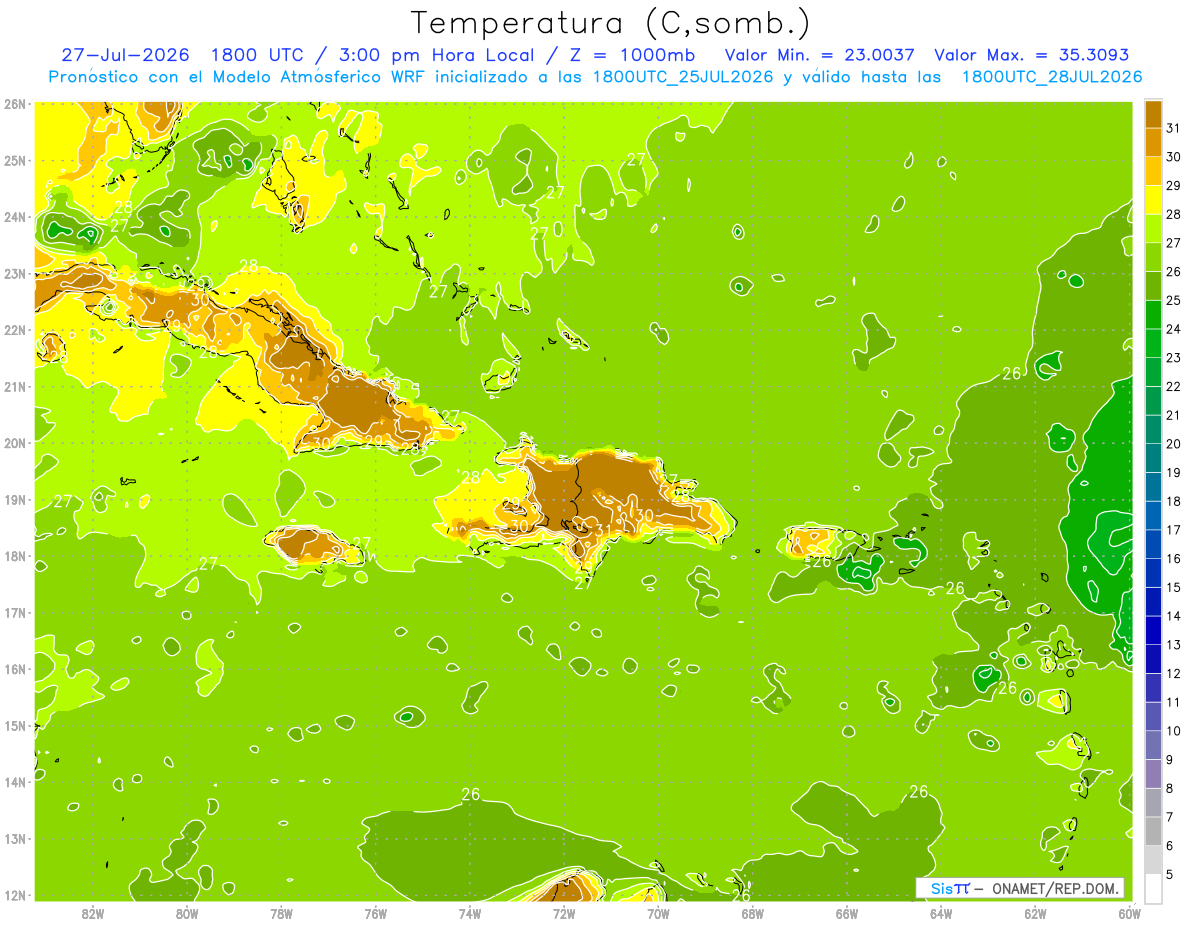Click the '8' label on the color scale
Viewport: 1200px width, 927px height.
(1170, 788)
